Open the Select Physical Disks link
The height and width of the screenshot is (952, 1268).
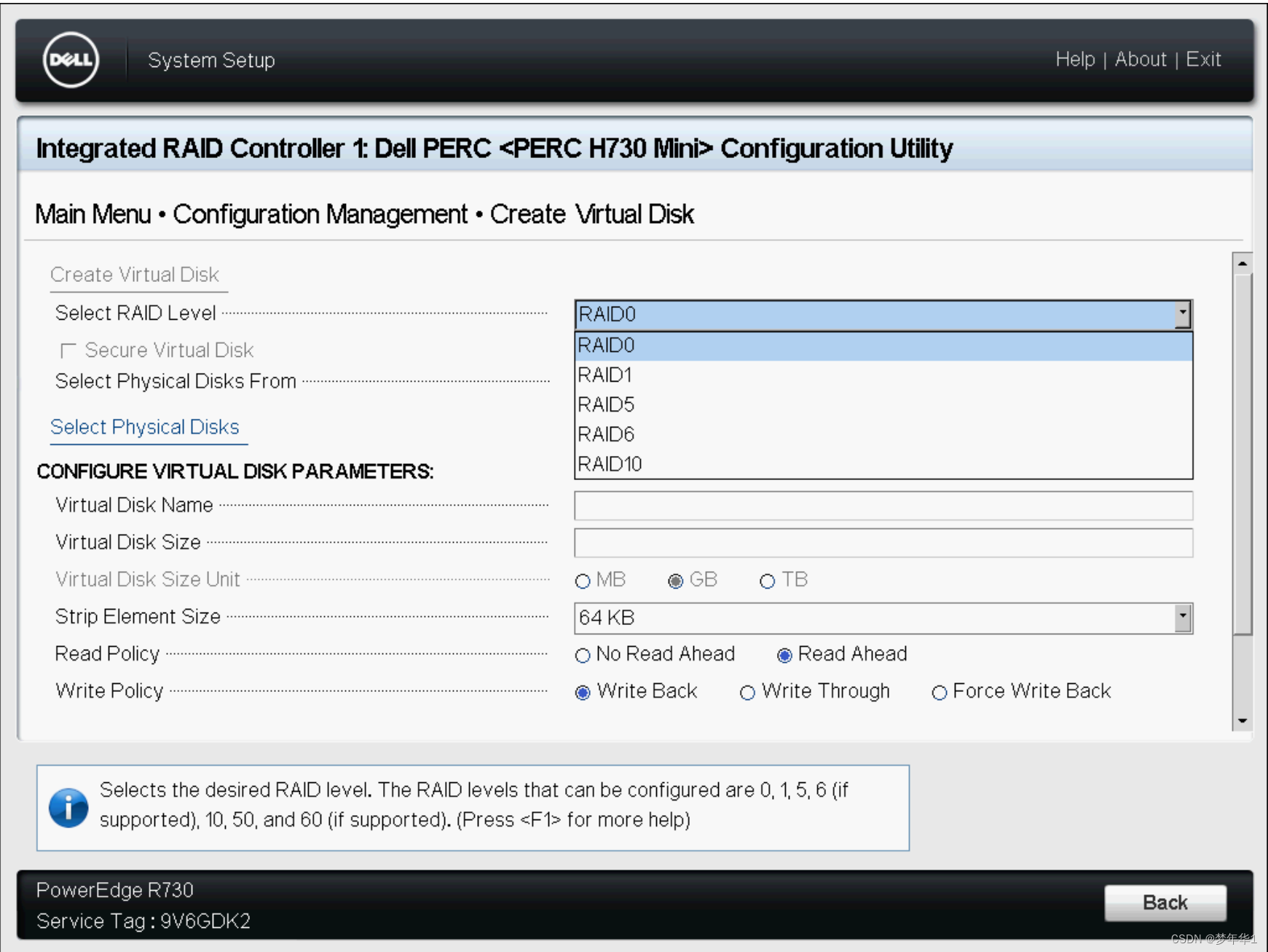(145, 427)
